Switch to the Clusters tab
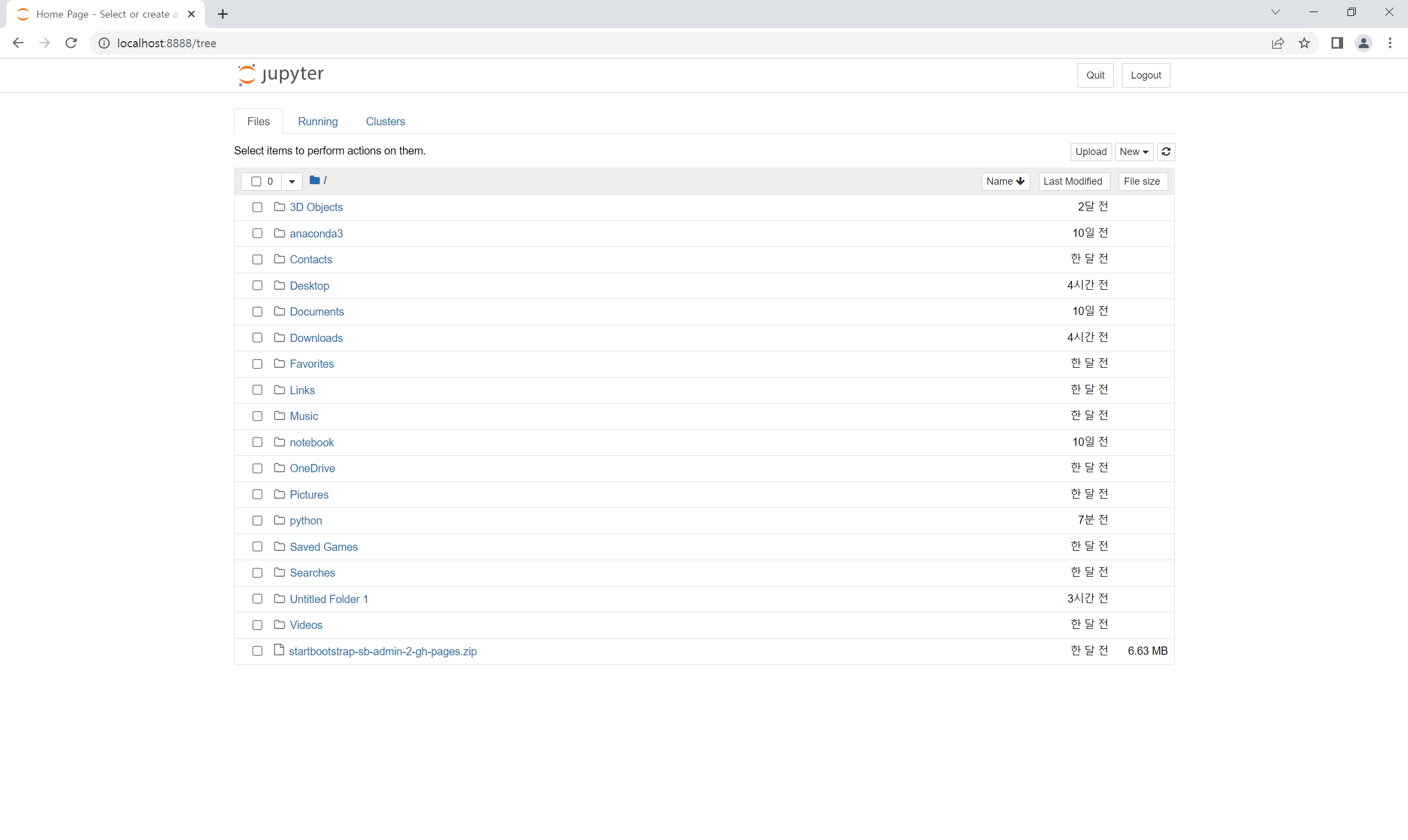Screen dimensions: 1408x840 coord(385,121)
